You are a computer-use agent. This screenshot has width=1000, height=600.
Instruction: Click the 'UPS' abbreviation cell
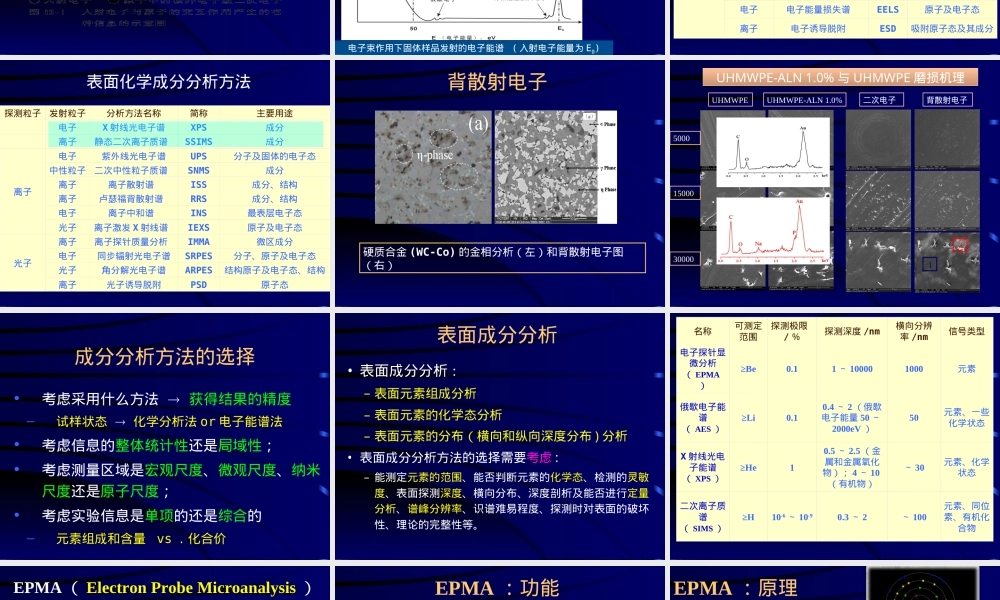[198, 156]
